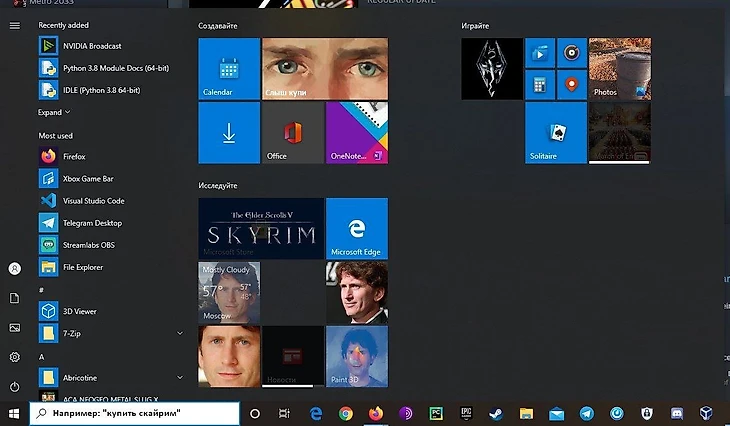Screen dimensions: 730x426
Task: Click the taskbar search box
Action: point(135,413)
